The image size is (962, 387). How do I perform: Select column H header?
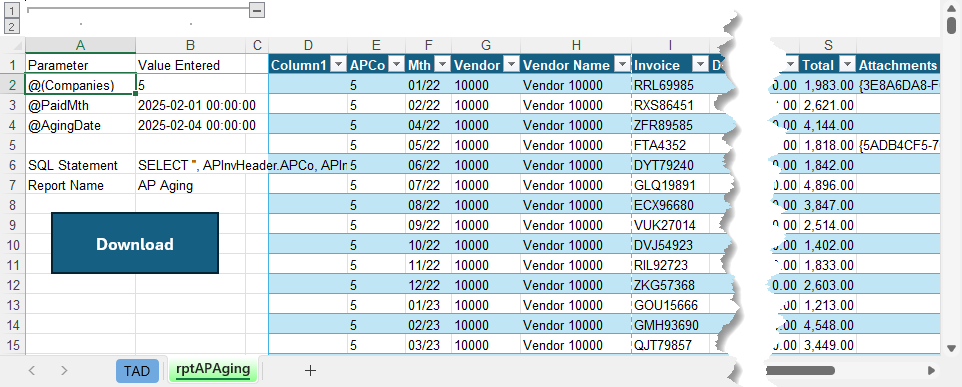575,45
